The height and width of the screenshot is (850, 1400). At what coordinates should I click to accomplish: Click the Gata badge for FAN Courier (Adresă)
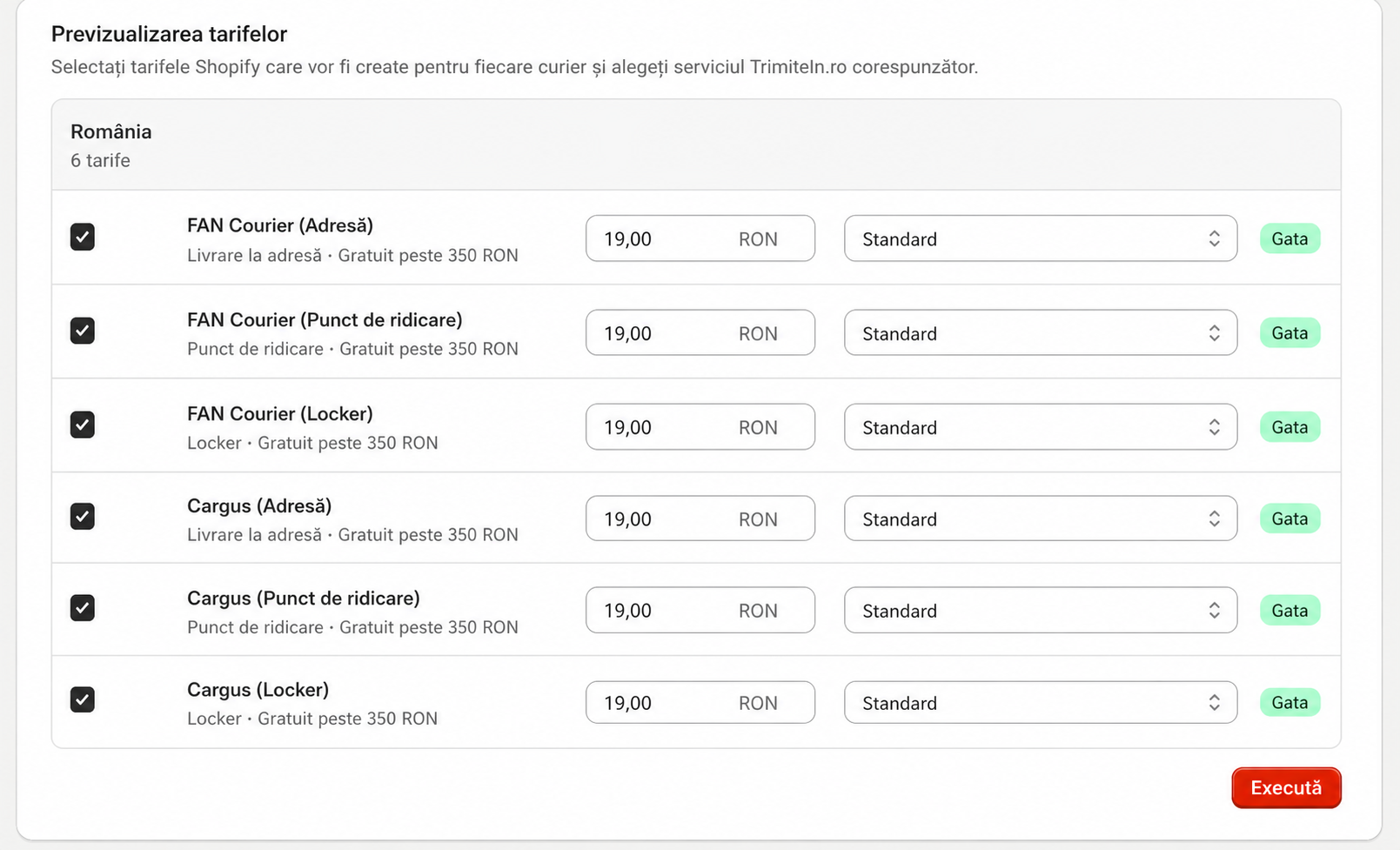click(1289, 238)
